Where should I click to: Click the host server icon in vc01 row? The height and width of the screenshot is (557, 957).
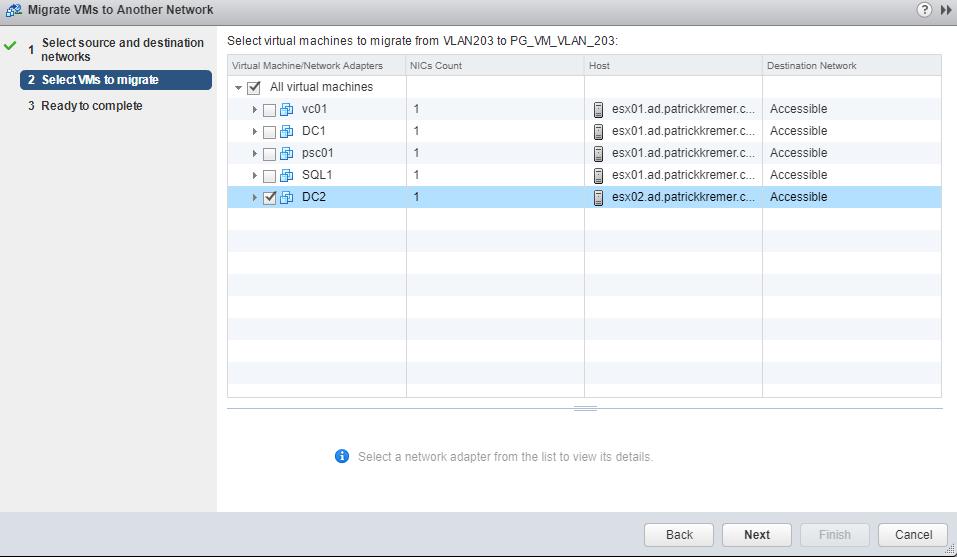598,110
